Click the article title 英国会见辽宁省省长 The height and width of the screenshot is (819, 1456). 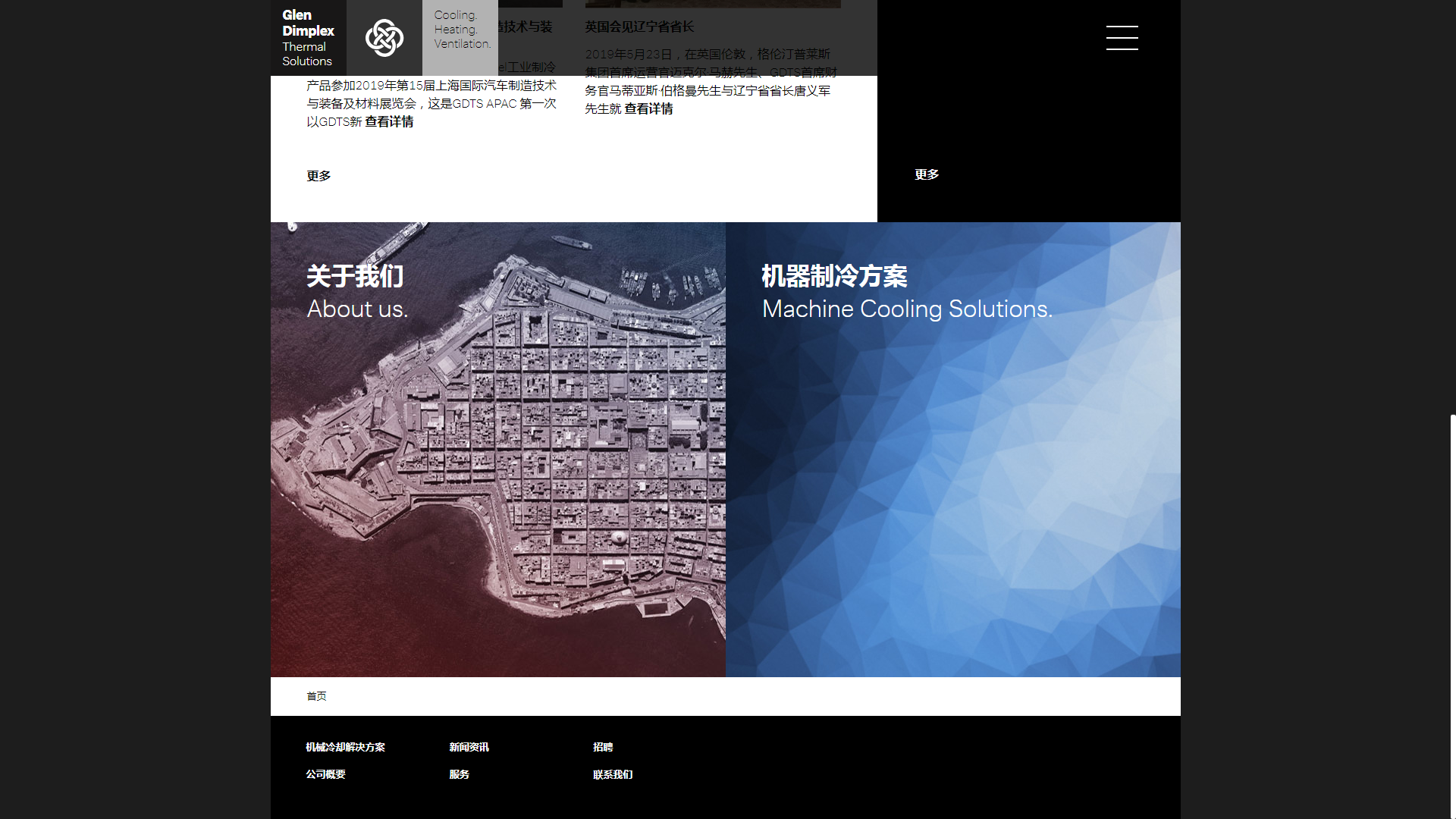(x=639, y=27)
